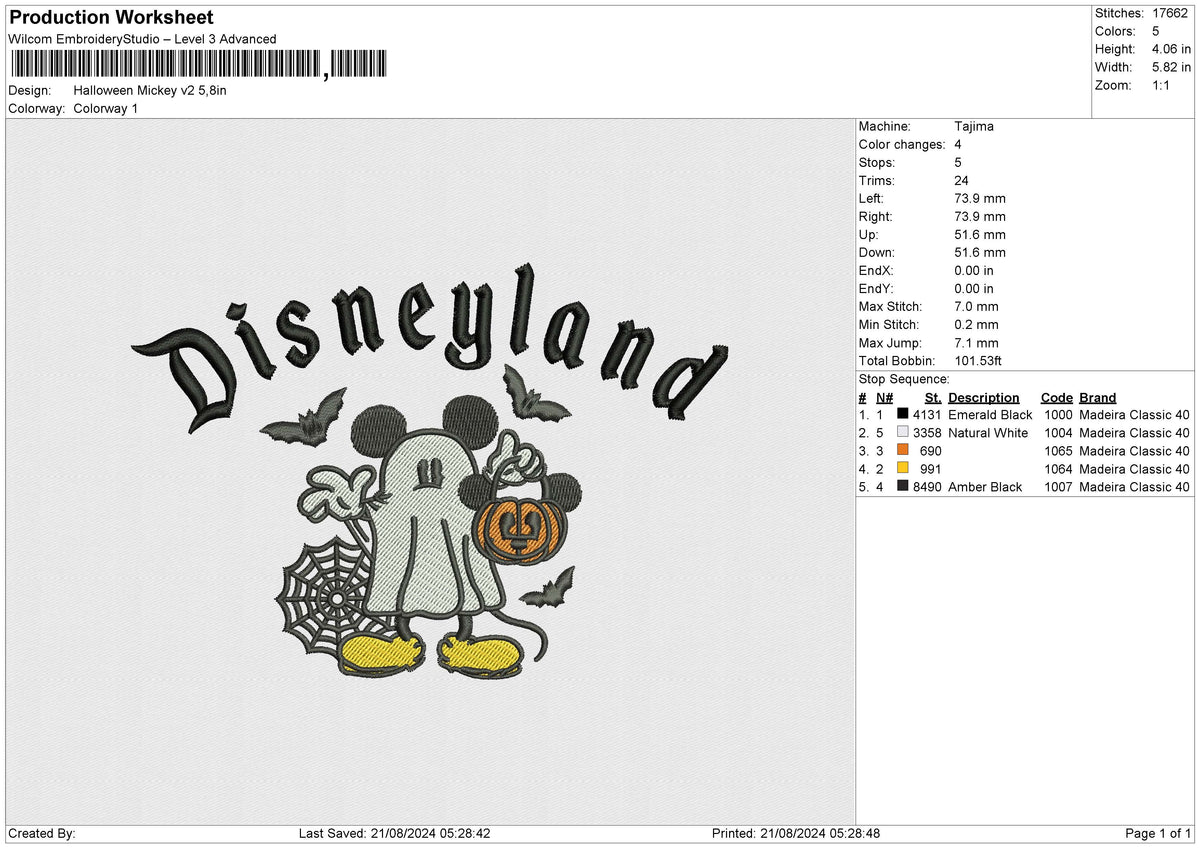Click the orange thread color swatch
Viewport: 1200px width, 848px height.
coord(902,451)
